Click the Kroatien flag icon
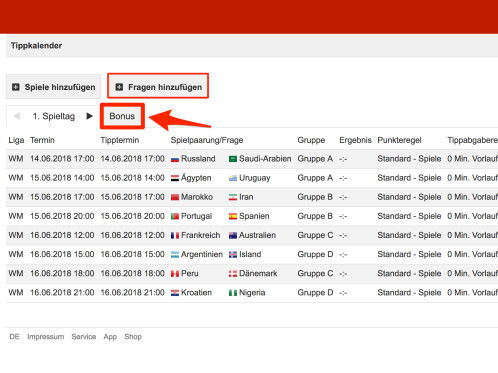498x373 pixels. click(x=175, y=293)
